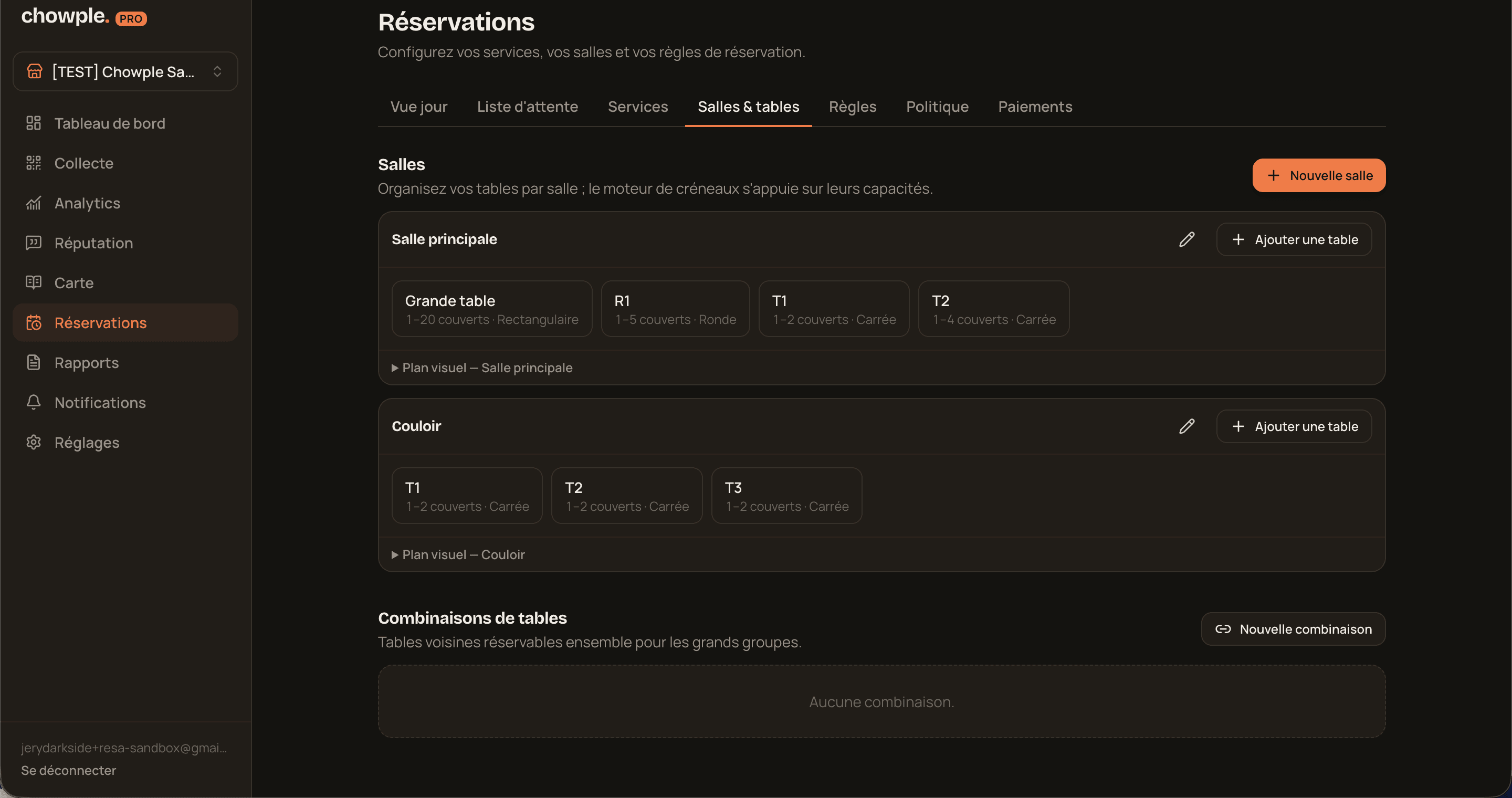
Task: Click the Réglages gear icon
Action: coord(34,443)
